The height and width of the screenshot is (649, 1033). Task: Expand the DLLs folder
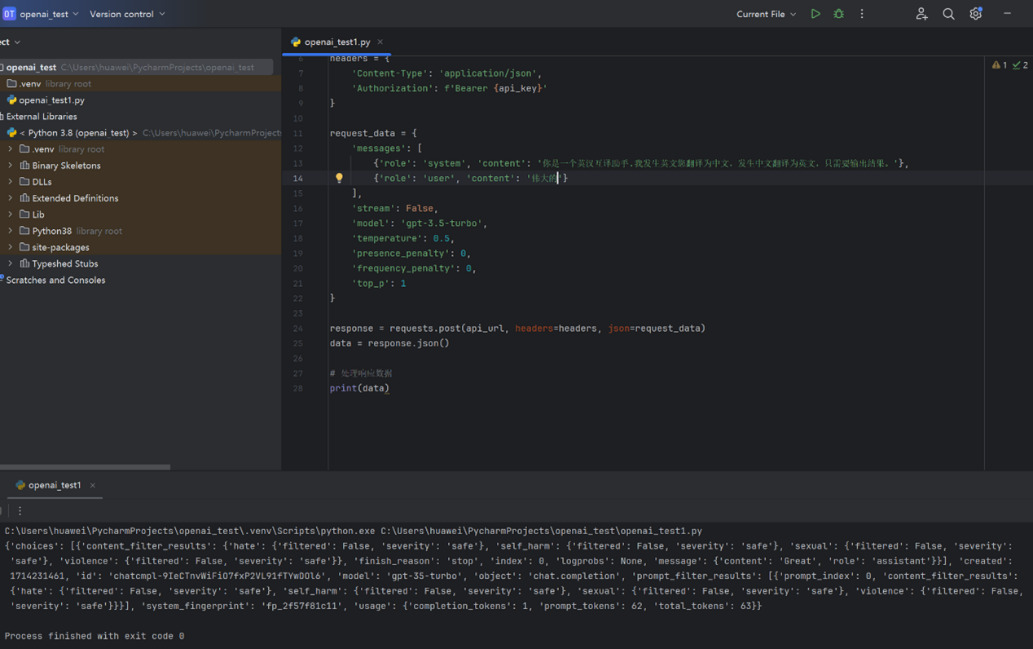10,181
